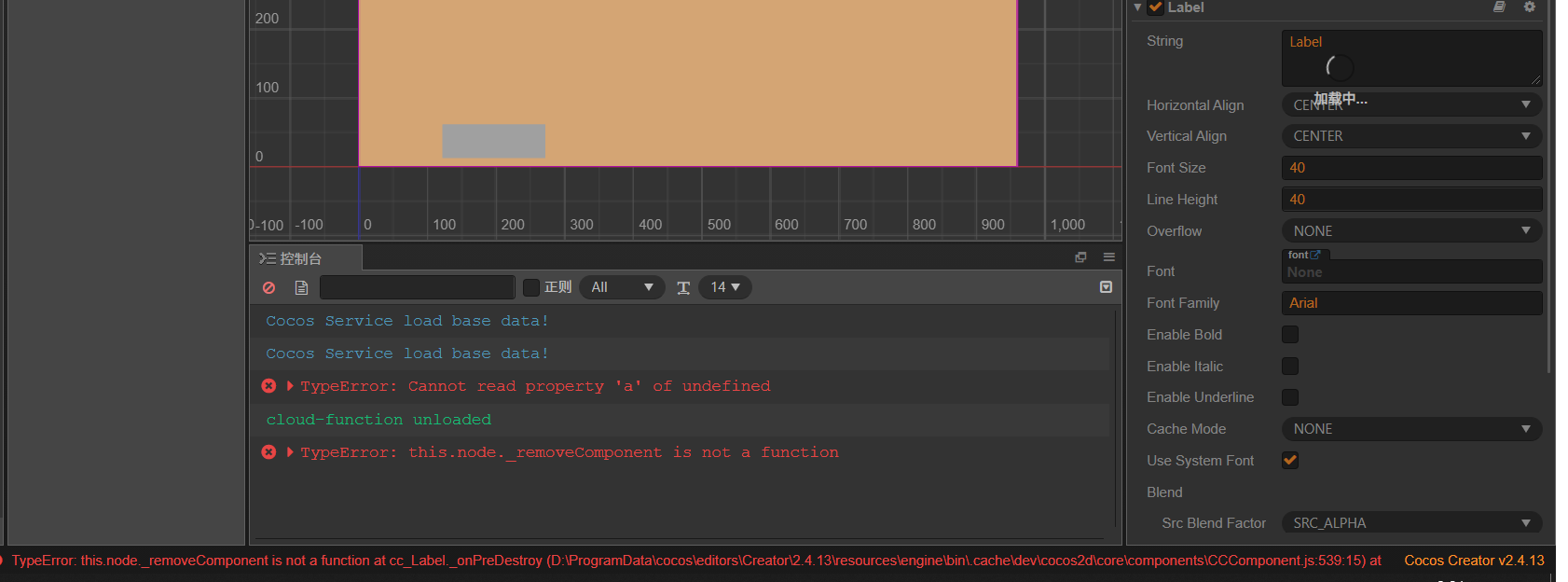This screenshot has width=1568, height=582.
Task: Open the Overflow dropdown
Action: 1411,231
